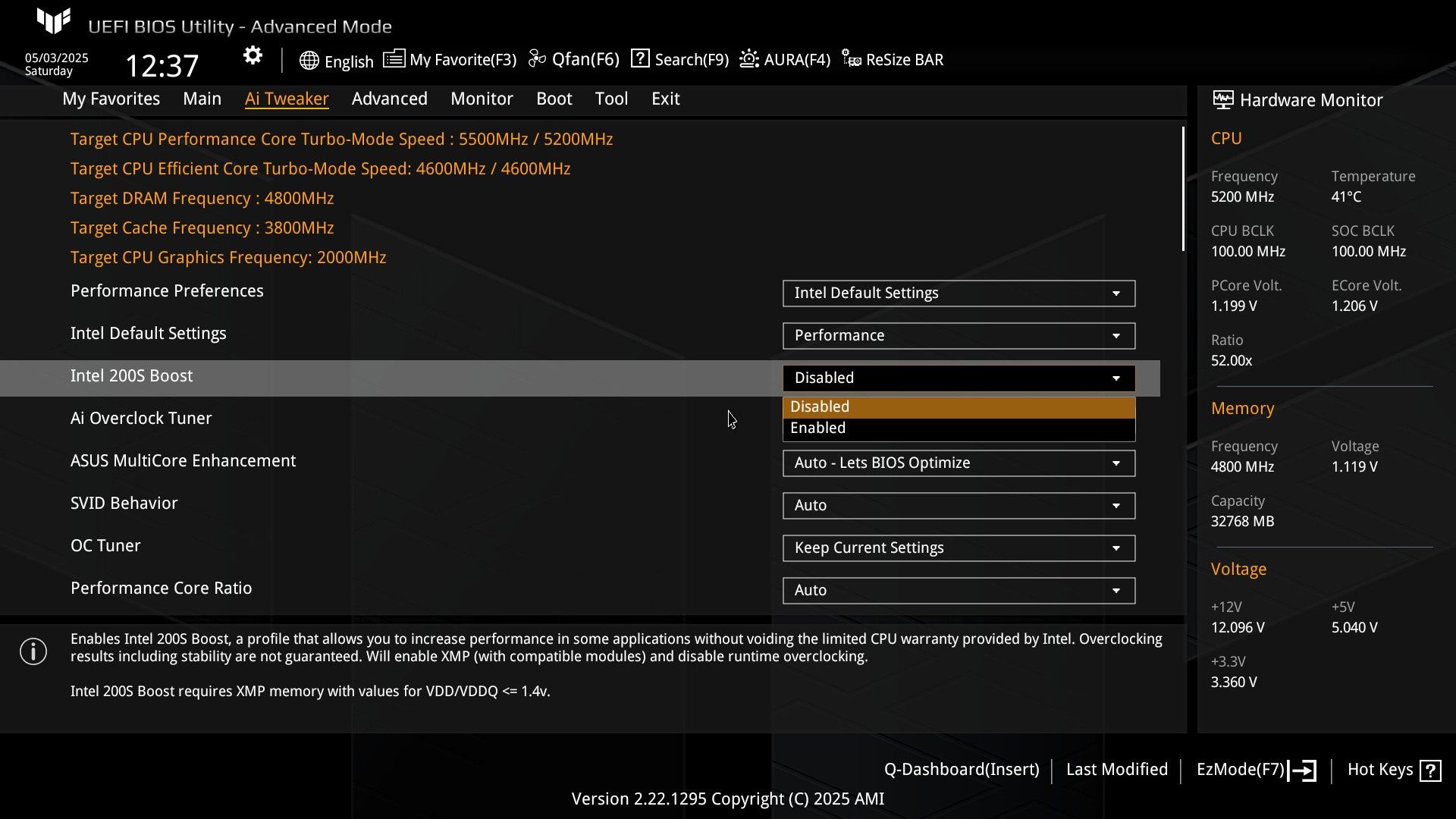Viewport: 1456px width, 819px height.
Task: Select Disabled option in dropdown list
Action: click(959, 407)
